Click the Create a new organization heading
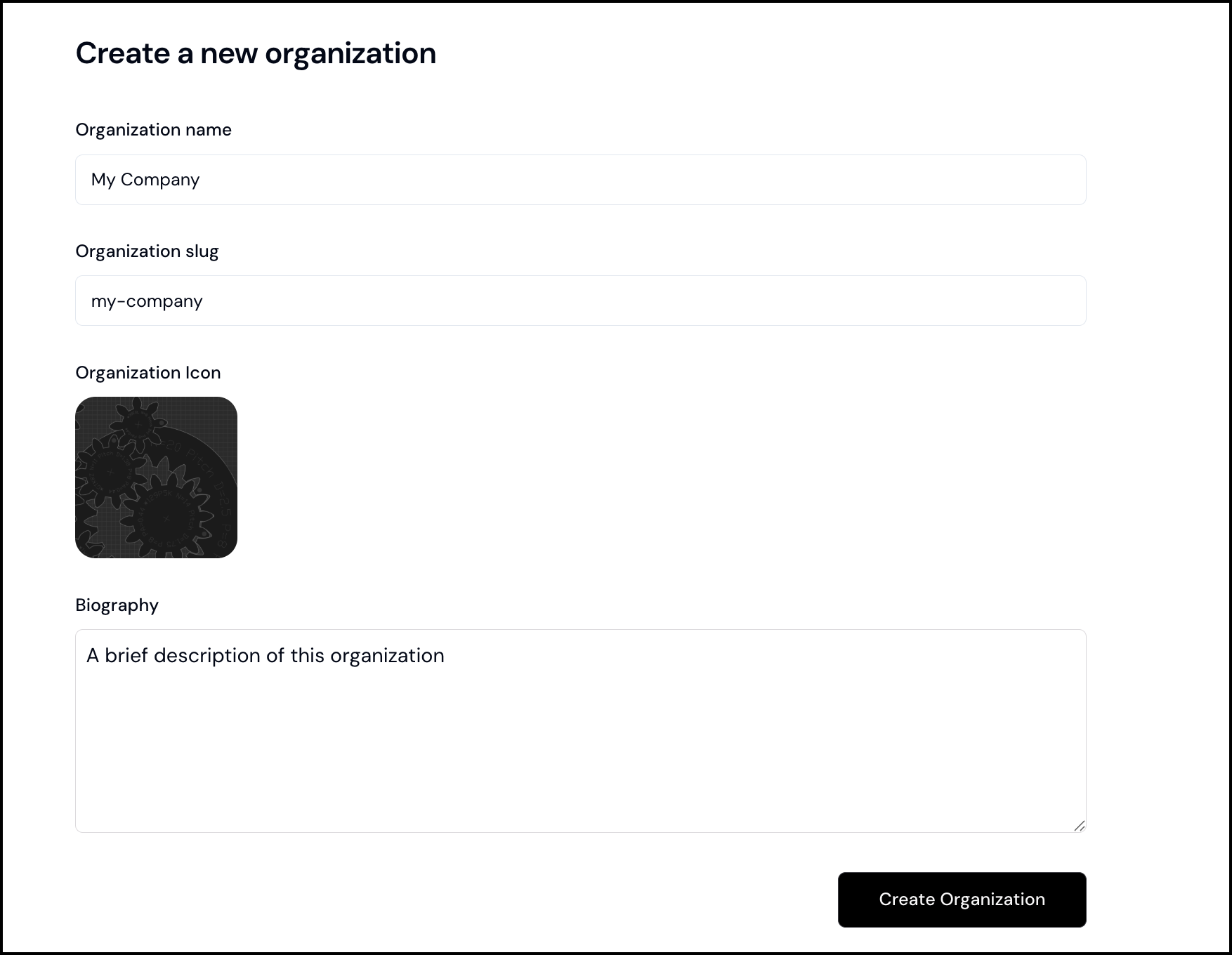This screenshot has width=1232, height=955. 256,52
